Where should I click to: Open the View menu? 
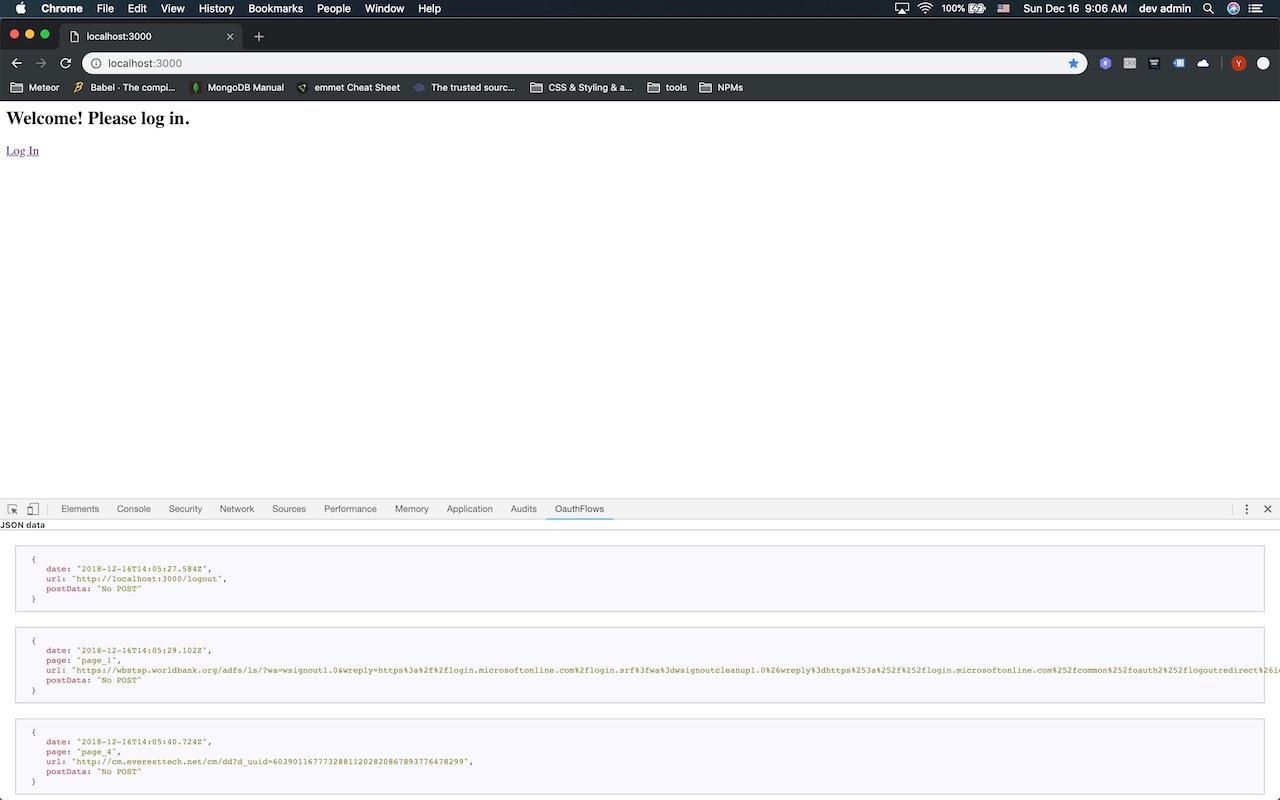click(x=173, y=8)
